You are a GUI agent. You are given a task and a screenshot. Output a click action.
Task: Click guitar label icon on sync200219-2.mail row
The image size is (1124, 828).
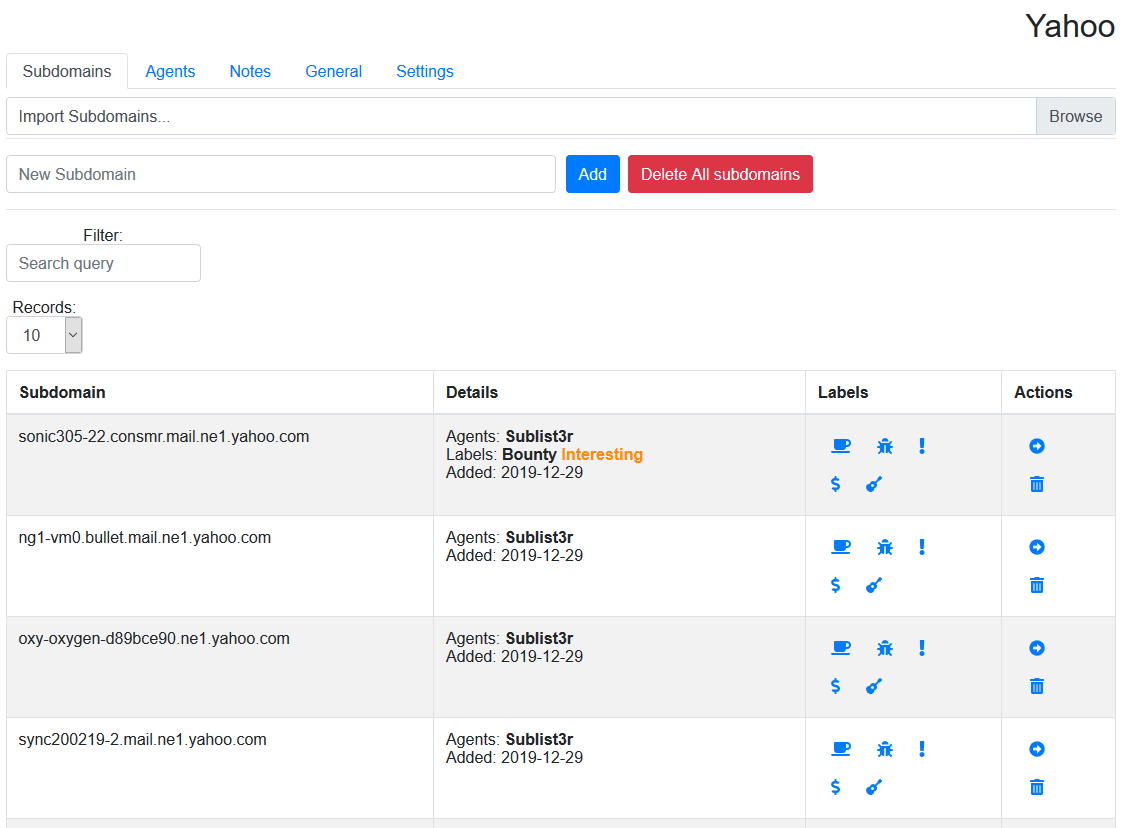coord(874,787)
